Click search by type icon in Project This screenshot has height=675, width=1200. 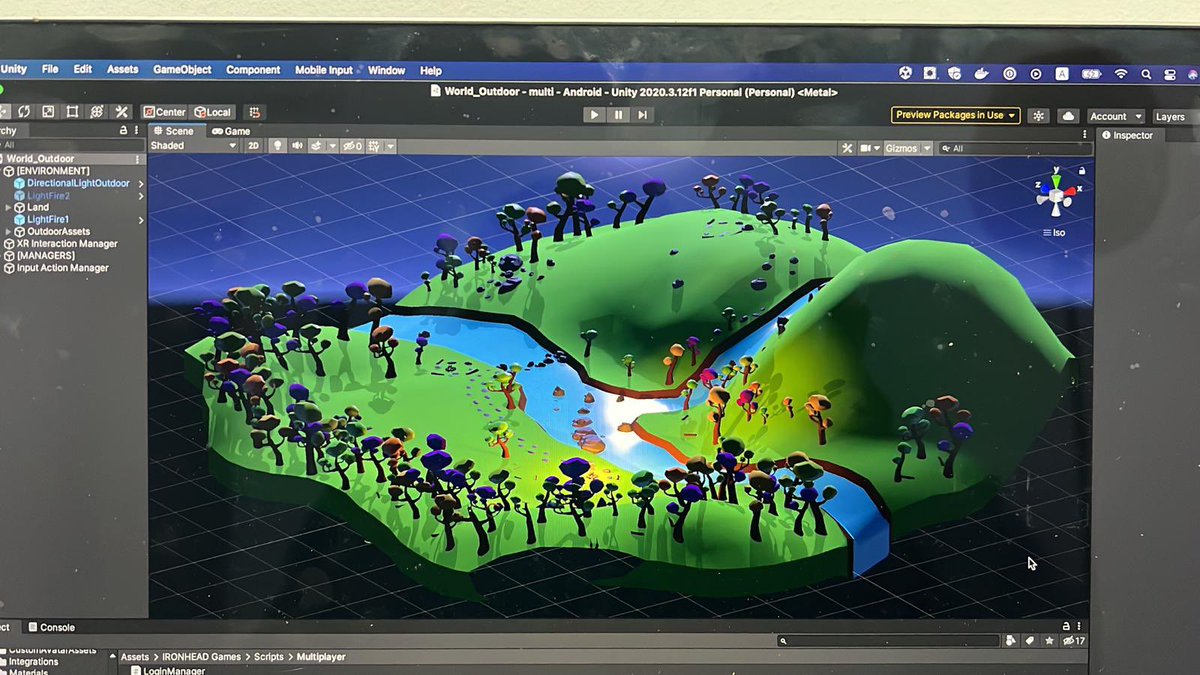pos(1010,641)
